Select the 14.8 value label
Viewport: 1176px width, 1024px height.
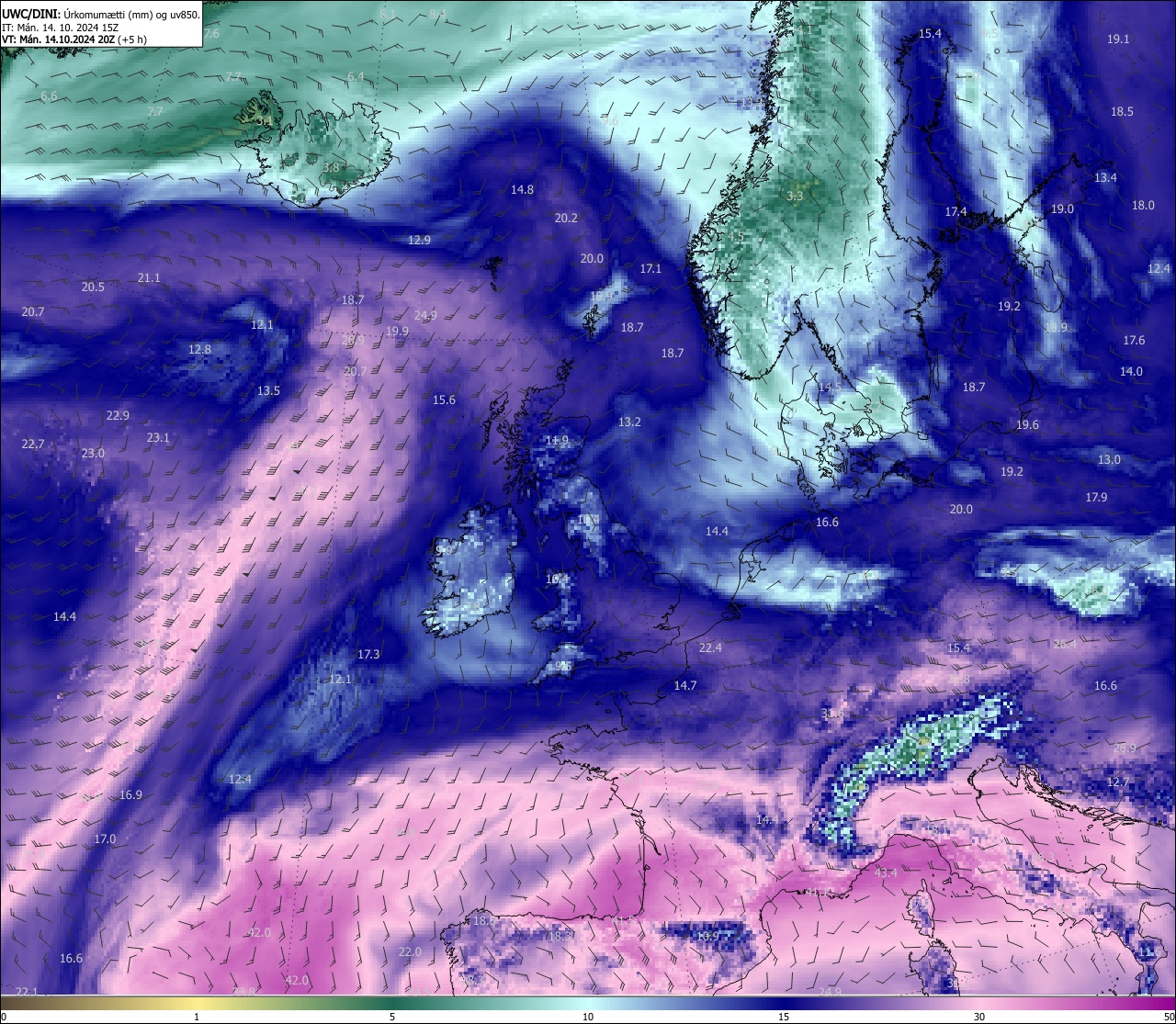click(522, 189)
